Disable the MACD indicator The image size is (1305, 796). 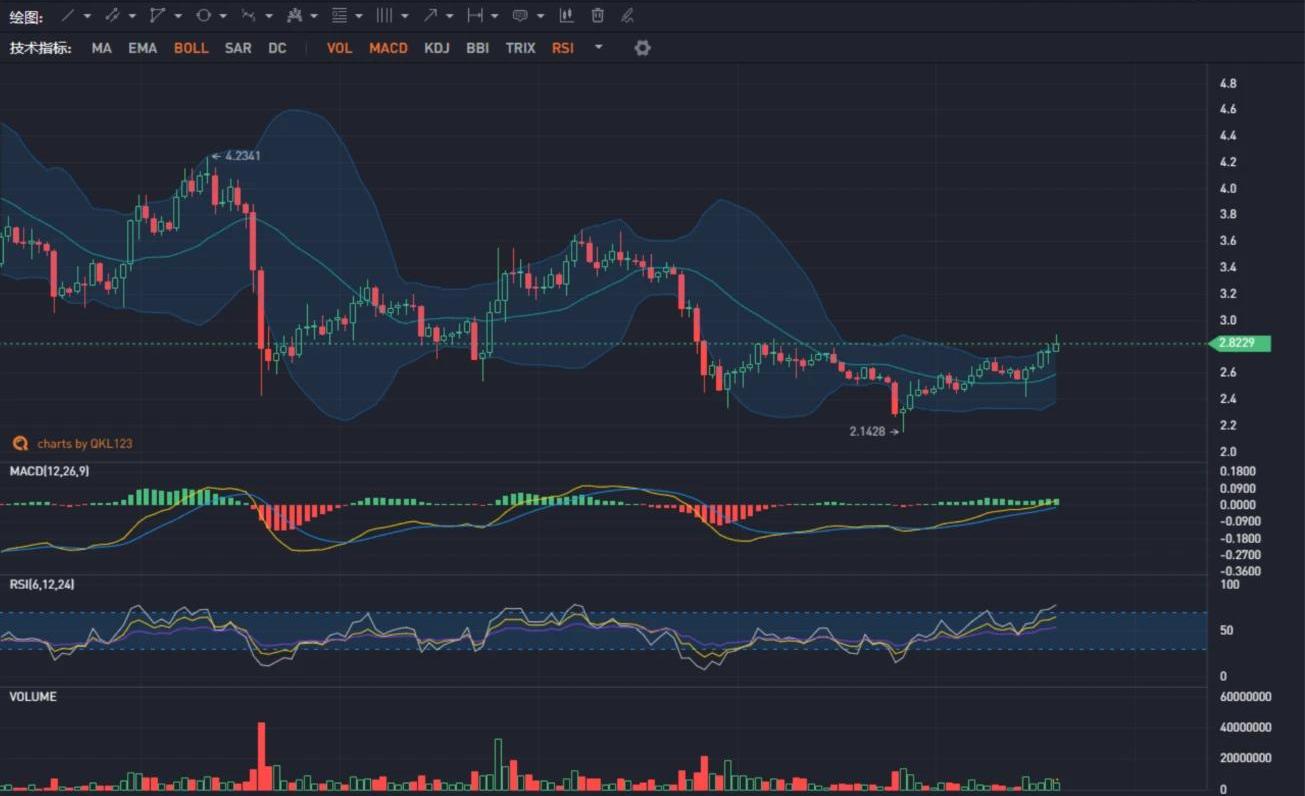coord(388,48)
